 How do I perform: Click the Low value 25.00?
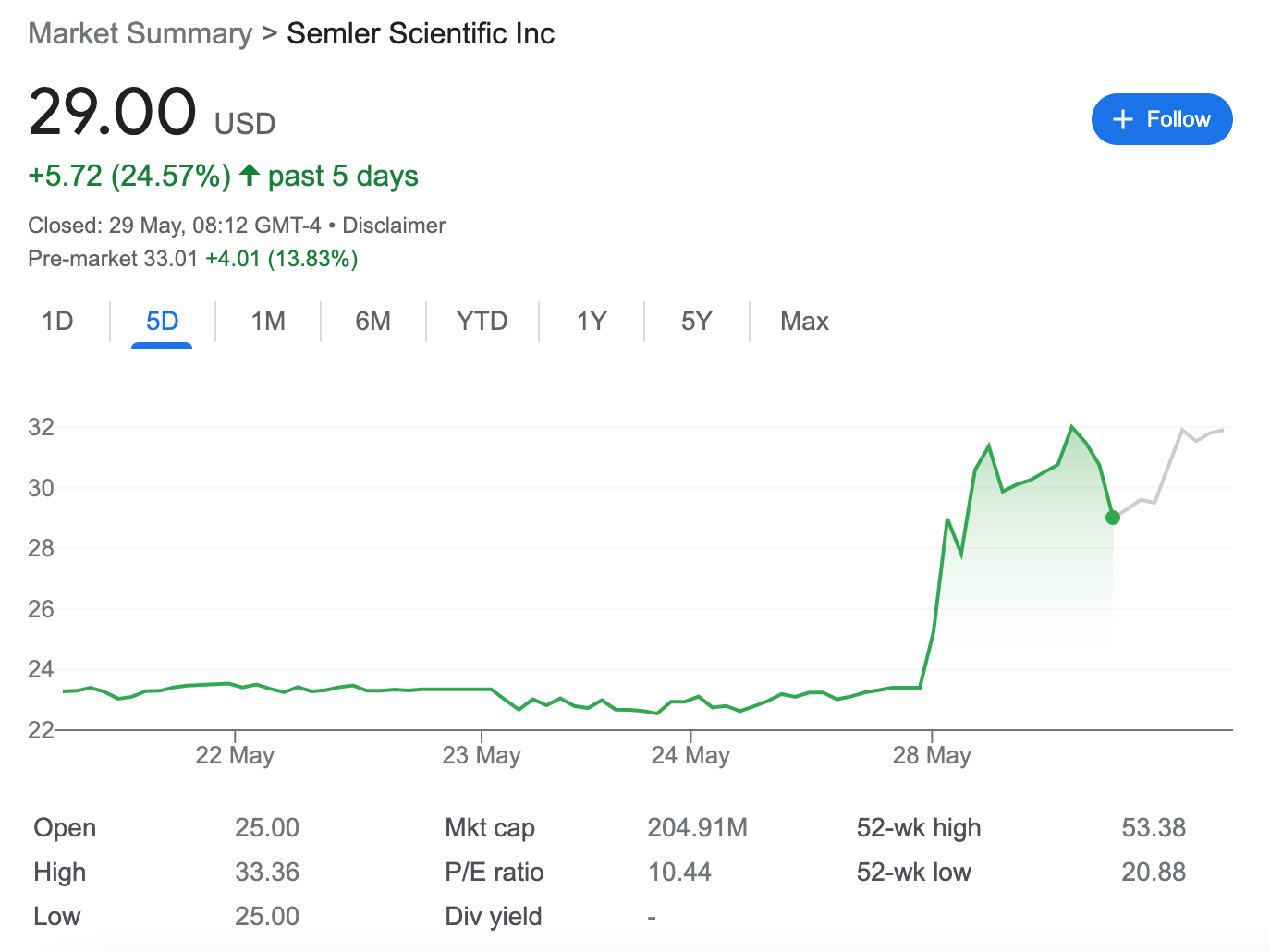(x=267, y=916)
